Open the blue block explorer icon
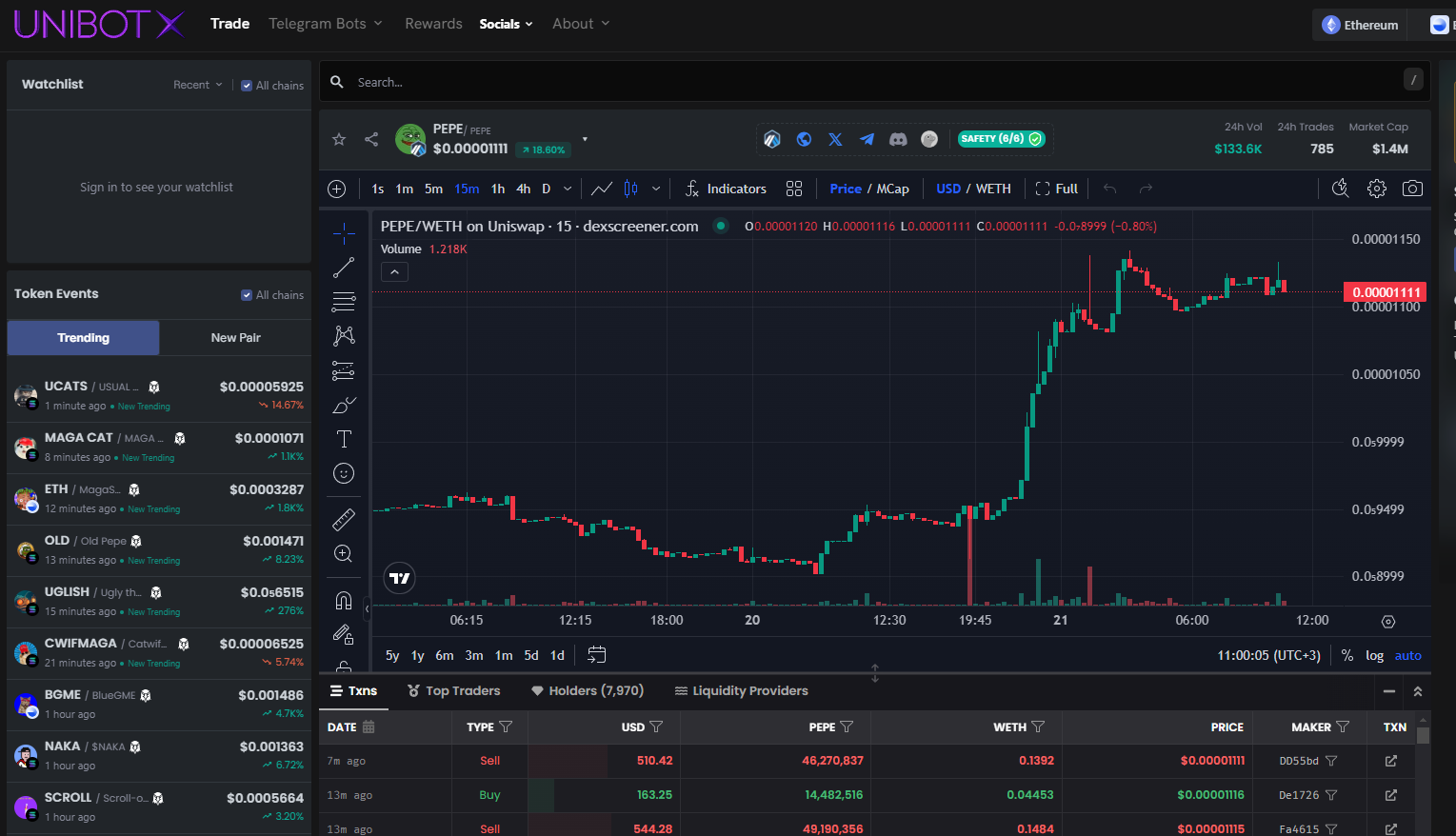This screenshot has height=836, width=1456. (772, 139)
